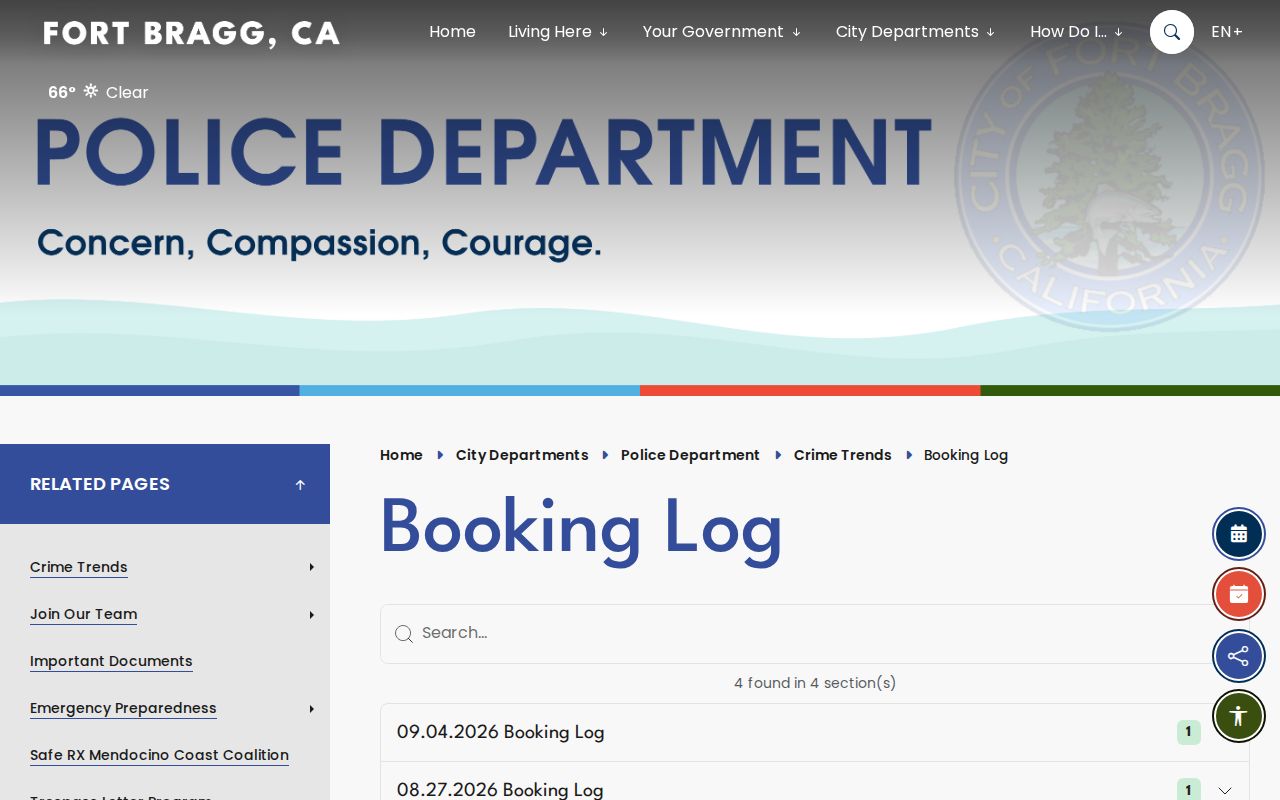Click the dark blue calendar floating button
1280x800 pixels.
(1239, 534)
